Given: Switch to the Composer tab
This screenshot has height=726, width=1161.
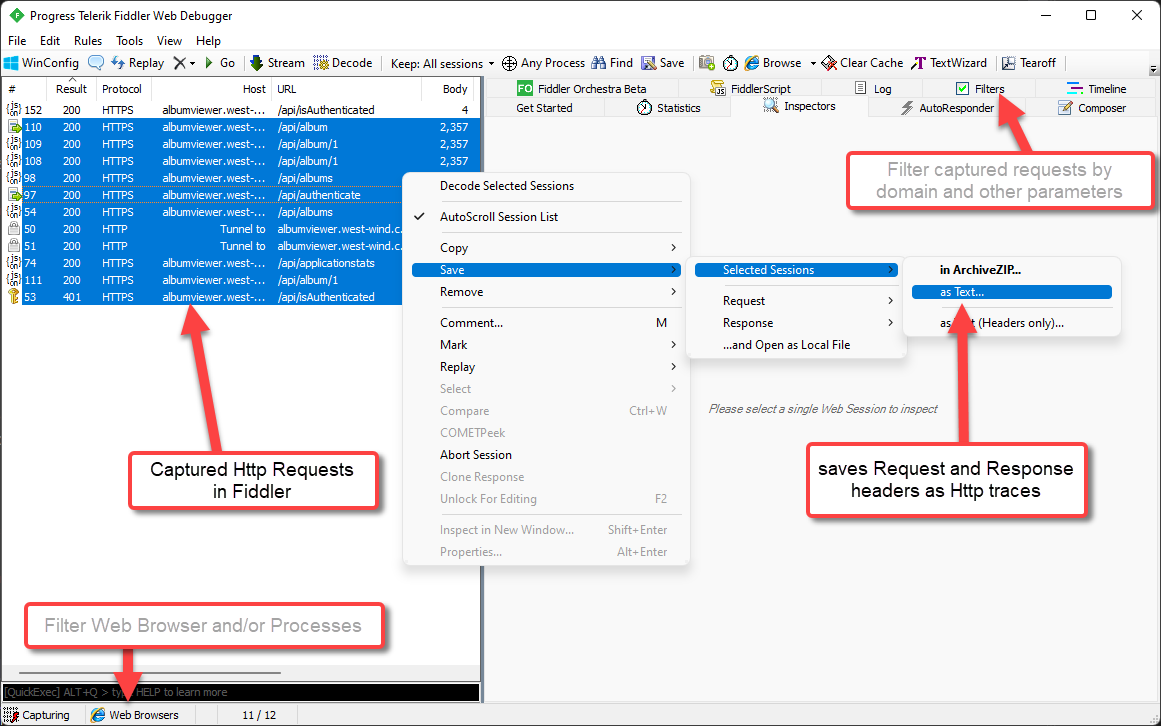Looking at the screenshot, I should [x=1092, y=108].
